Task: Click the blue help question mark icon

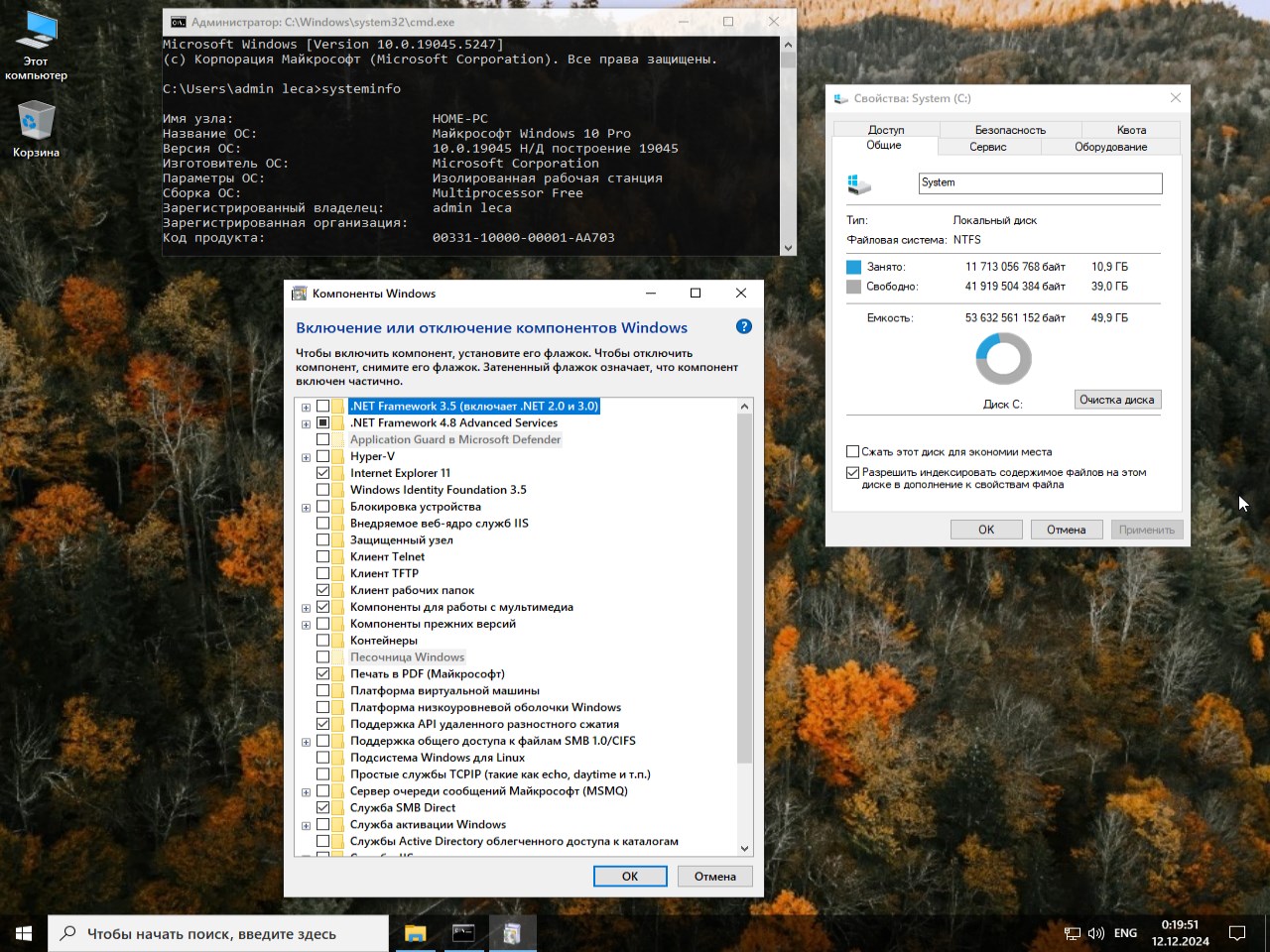Action: [x=744, y=326]
